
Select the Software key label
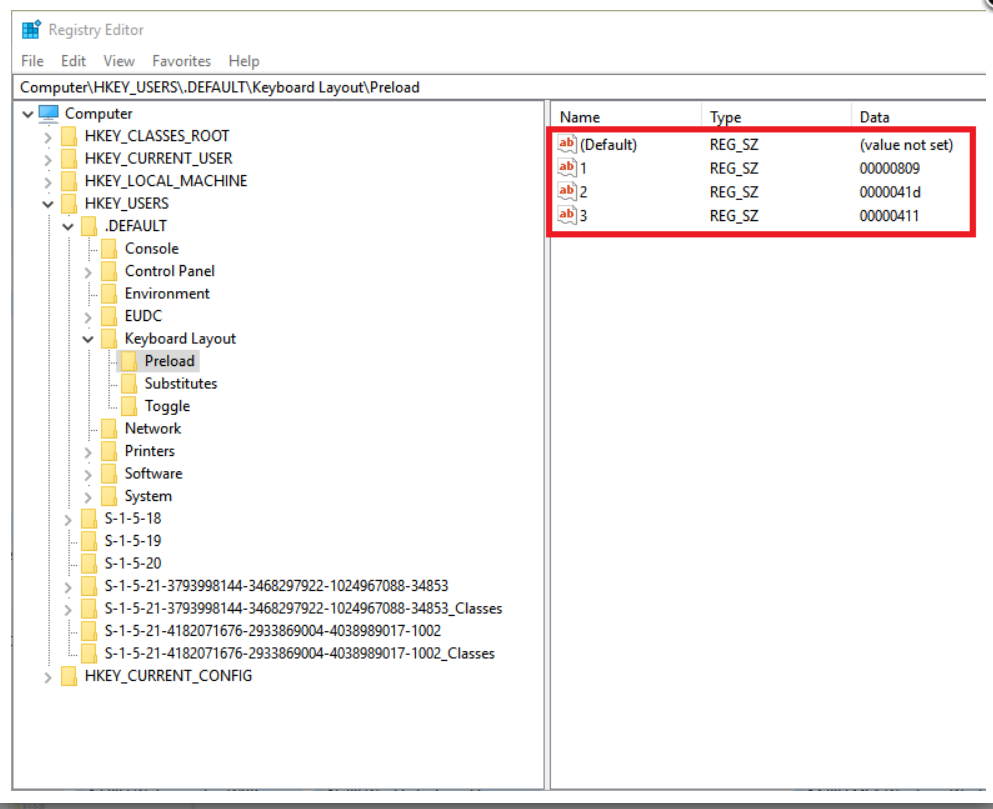(x=153, y=473)
